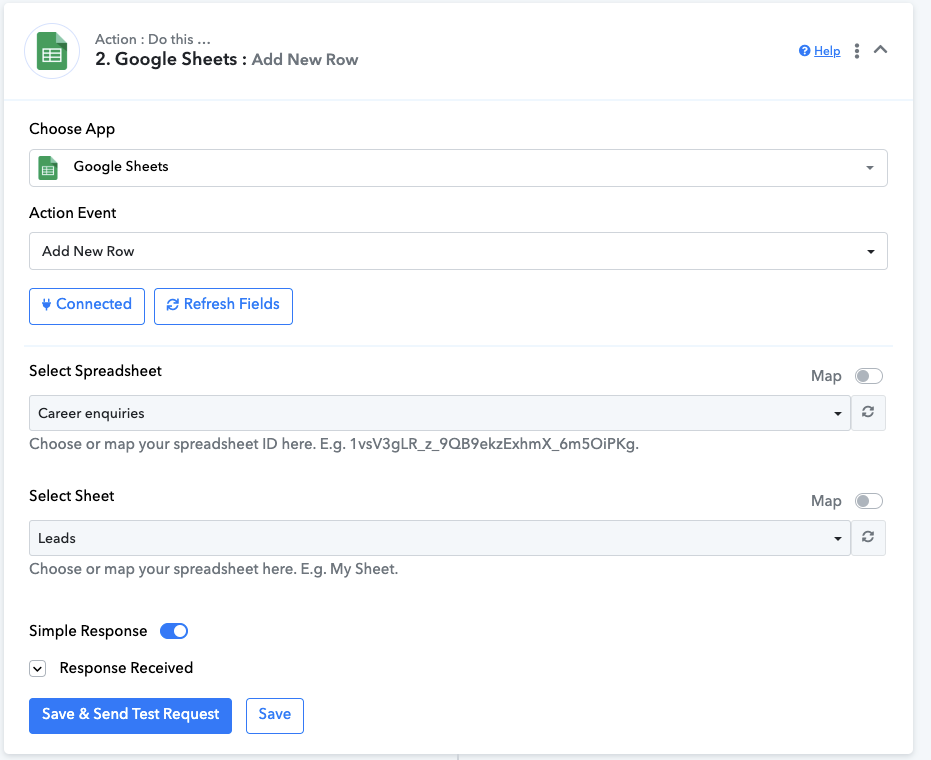Open the Career enquiries spreadsheet dropdown

[x=439, y=413]
